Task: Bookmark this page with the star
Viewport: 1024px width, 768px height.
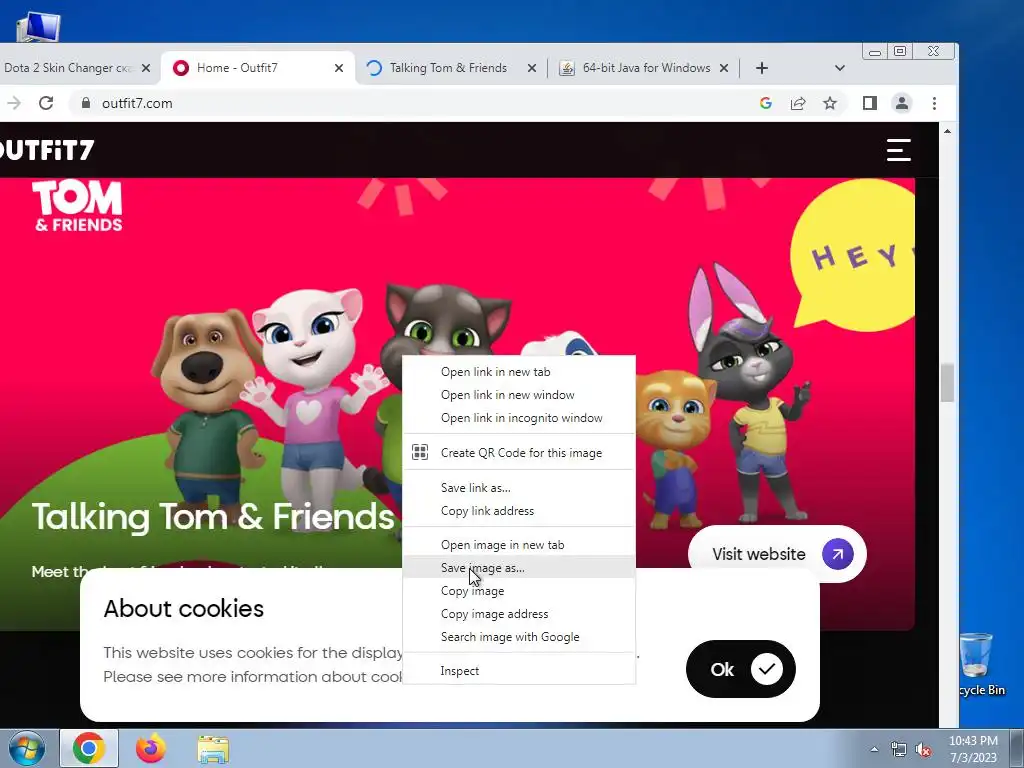Action: (830, 103)
